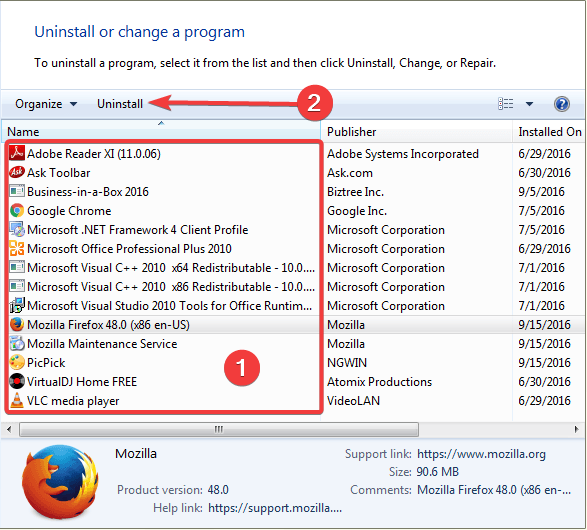Click the horizontal scrollbar left arrow
The image size is (587, 530).
click(9, 429)
